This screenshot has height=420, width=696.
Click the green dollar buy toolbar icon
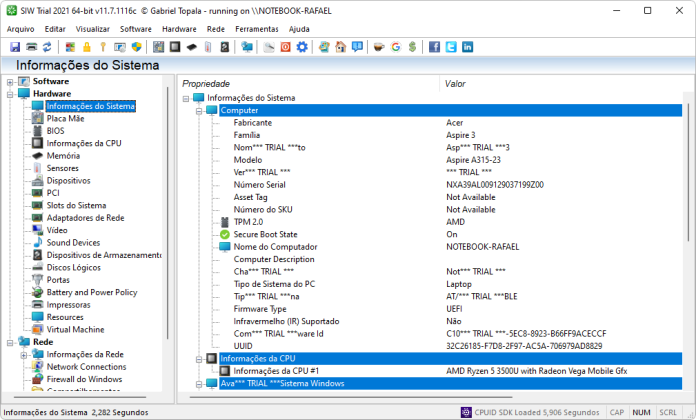412,47
